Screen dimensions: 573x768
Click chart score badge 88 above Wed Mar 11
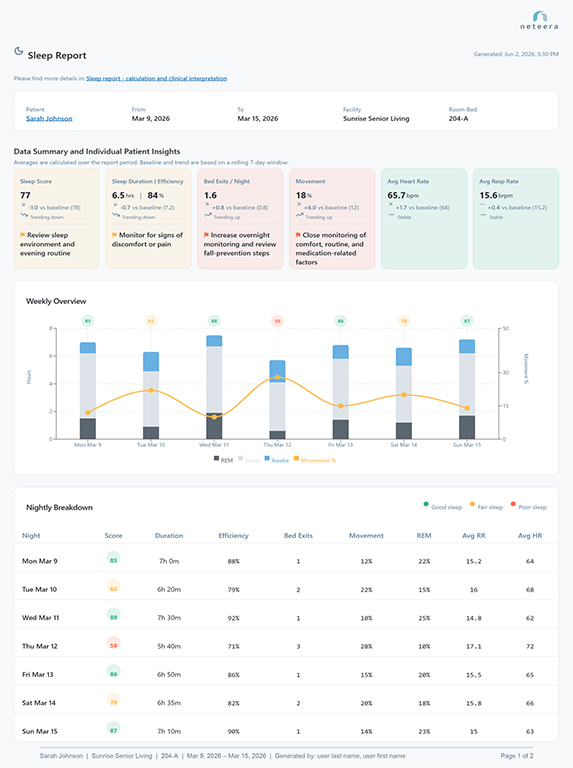tap(214, 321)
